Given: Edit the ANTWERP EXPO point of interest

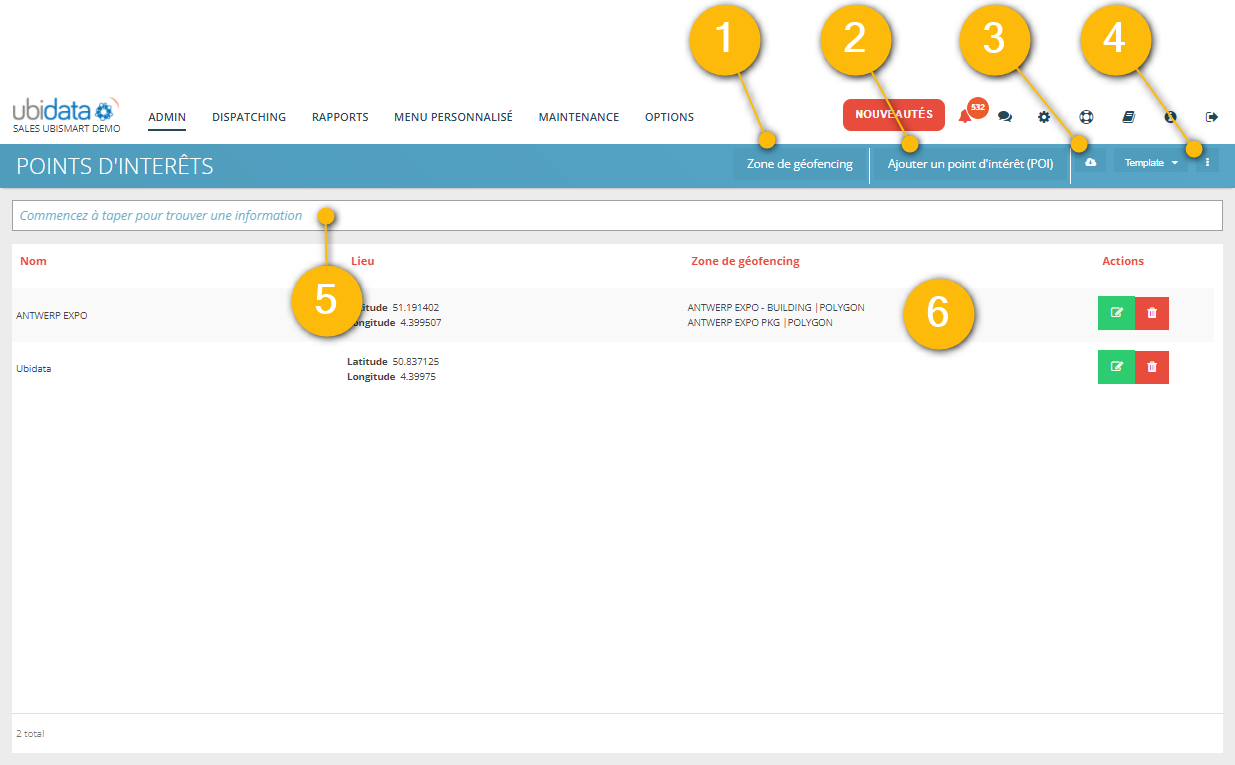Looking at the screenshot, I should pyautogui.click(x=1116, y=313).
